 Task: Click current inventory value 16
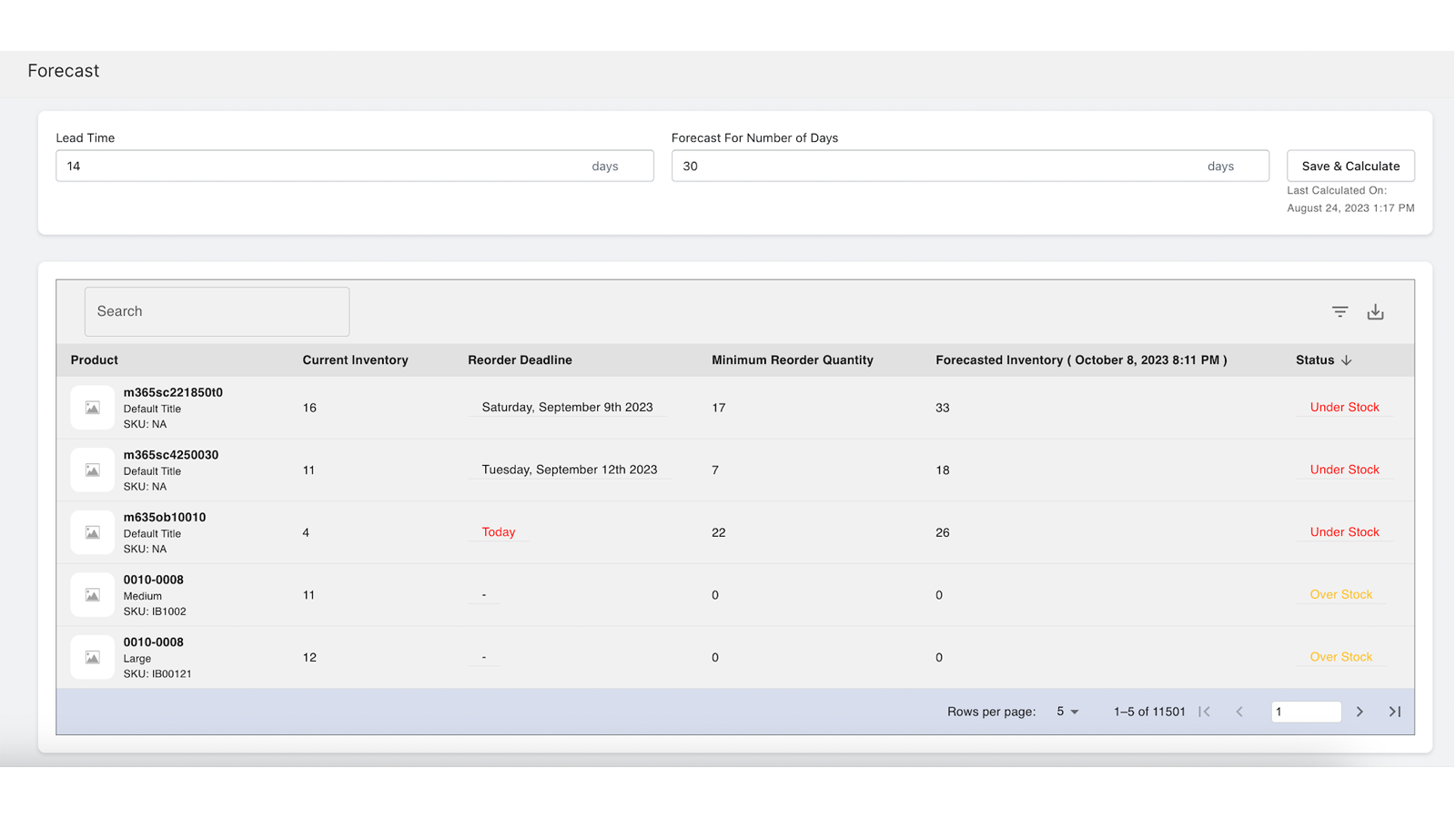(309, 408)
